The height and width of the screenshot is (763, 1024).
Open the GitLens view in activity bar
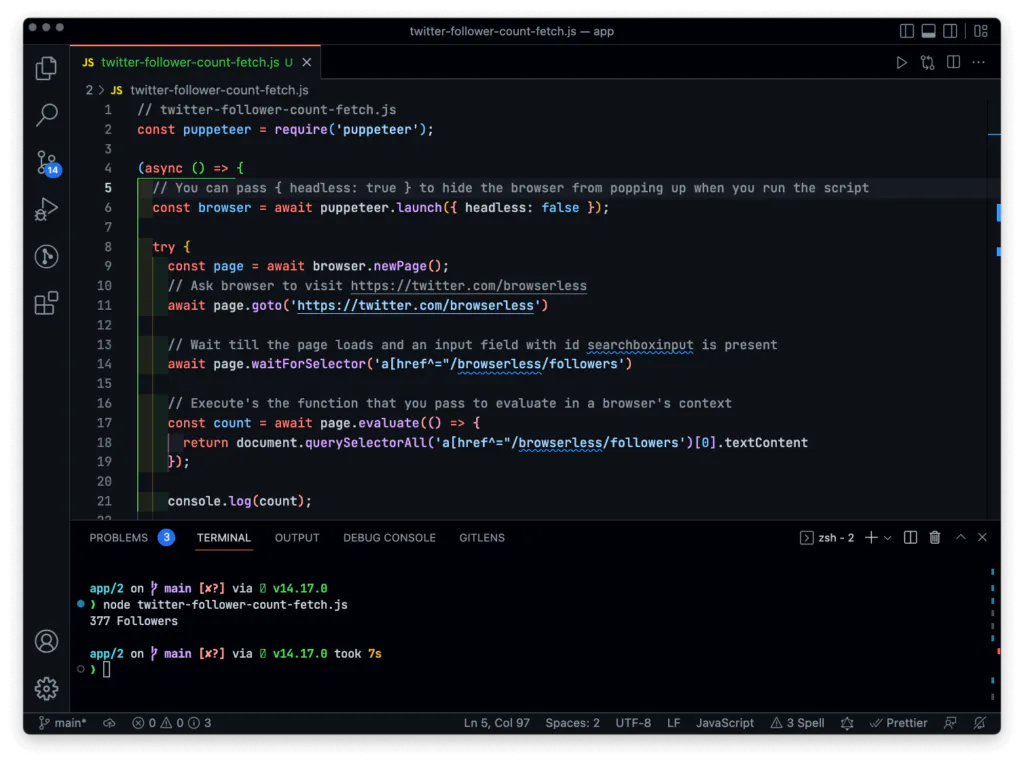pyautogui.click(x=46, y=256)
